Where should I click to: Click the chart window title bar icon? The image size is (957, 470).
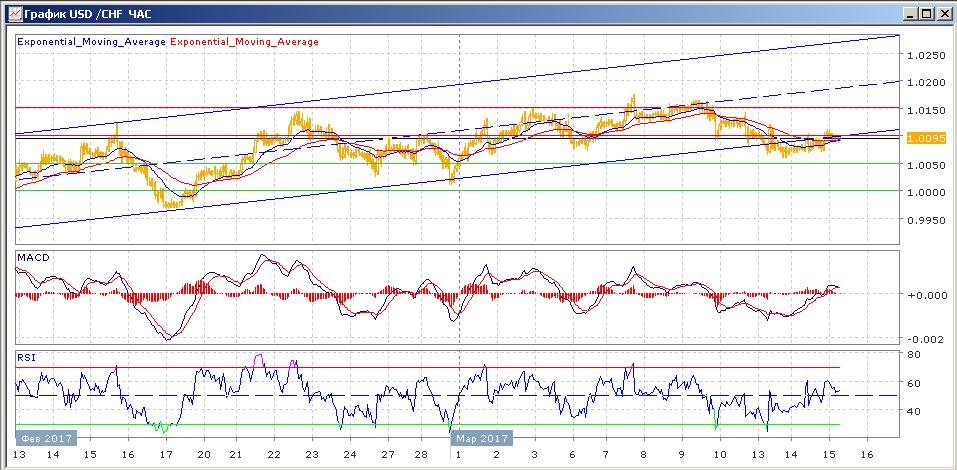click(x=13, y=13)
